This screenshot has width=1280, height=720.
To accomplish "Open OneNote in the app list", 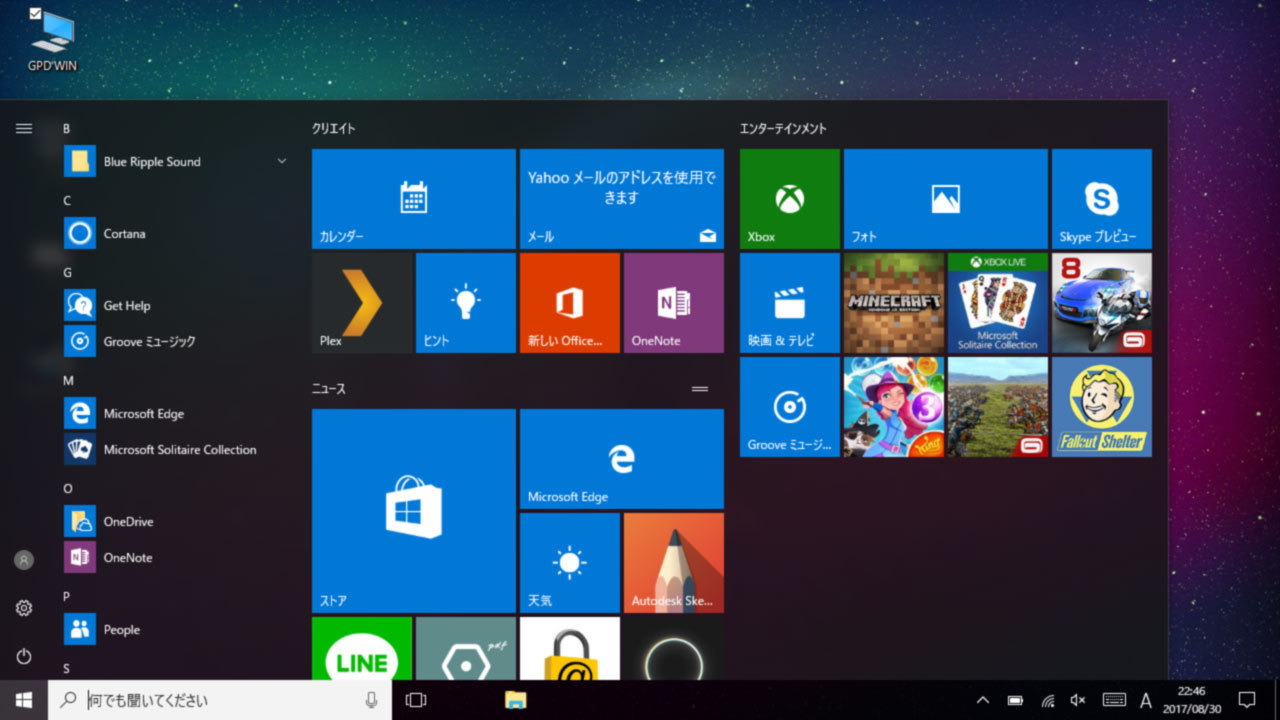I will click(177, 557).
